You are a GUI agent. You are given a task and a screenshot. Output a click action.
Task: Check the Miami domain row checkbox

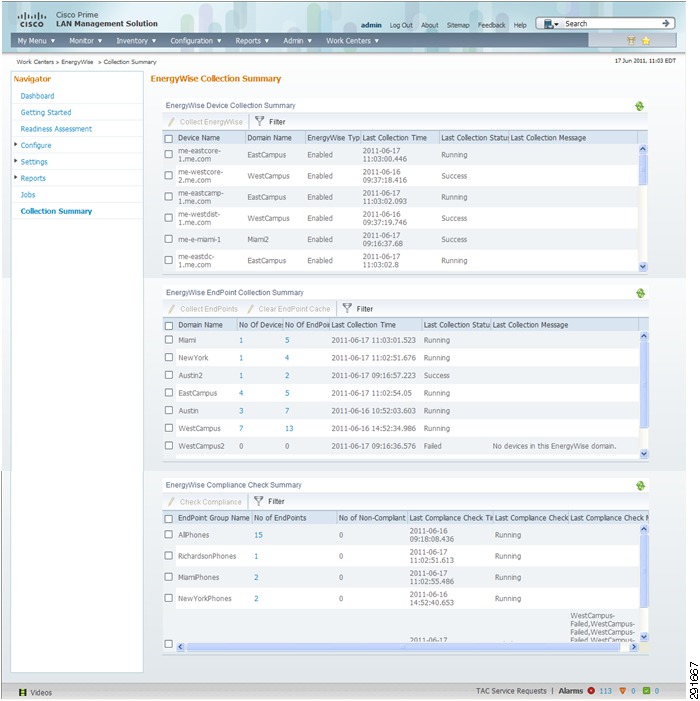pyautogui.click(x=169, y=340)
